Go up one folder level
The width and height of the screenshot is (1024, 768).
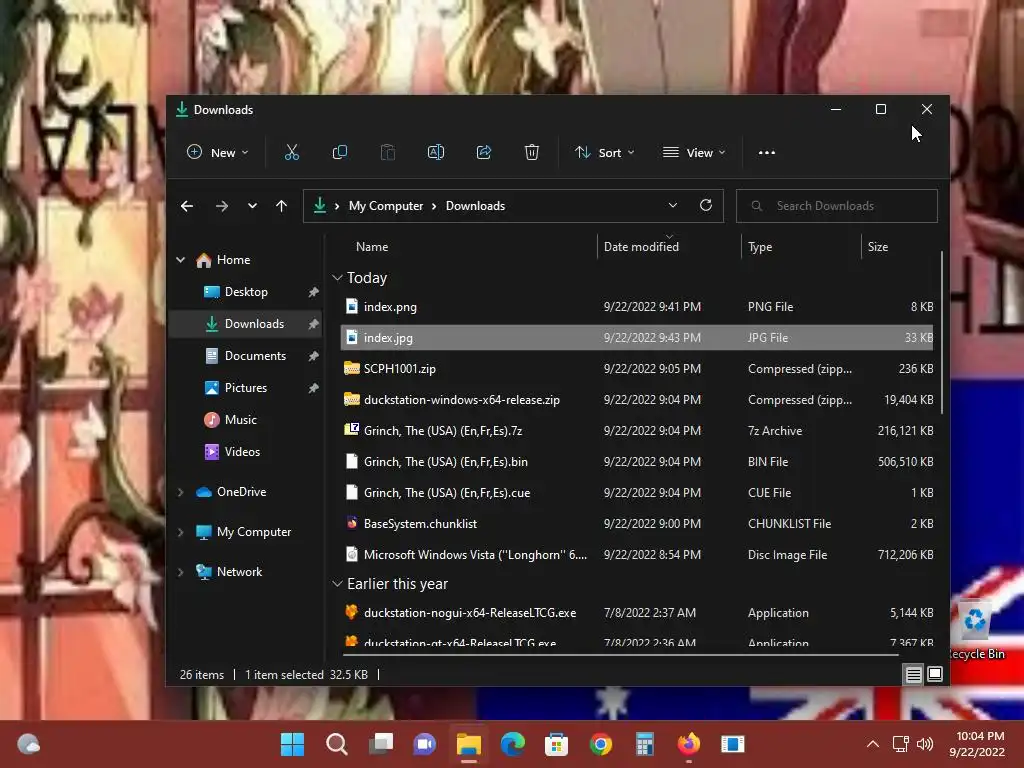[x=281, y=206]
